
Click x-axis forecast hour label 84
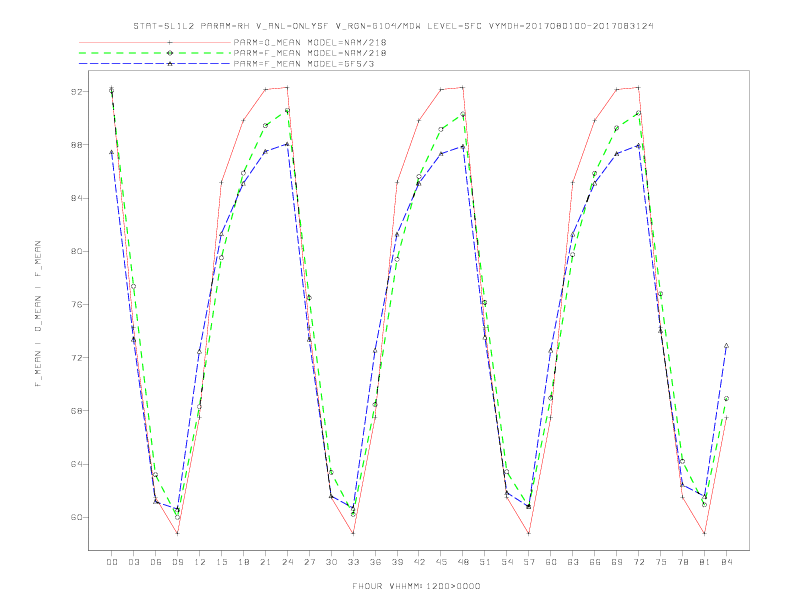click(726, 562)
